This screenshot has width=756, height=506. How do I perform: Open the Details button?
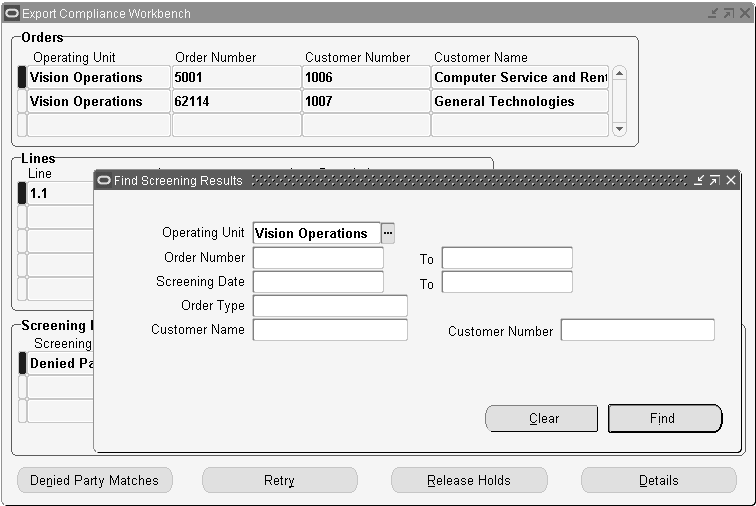tap(659, 480)
